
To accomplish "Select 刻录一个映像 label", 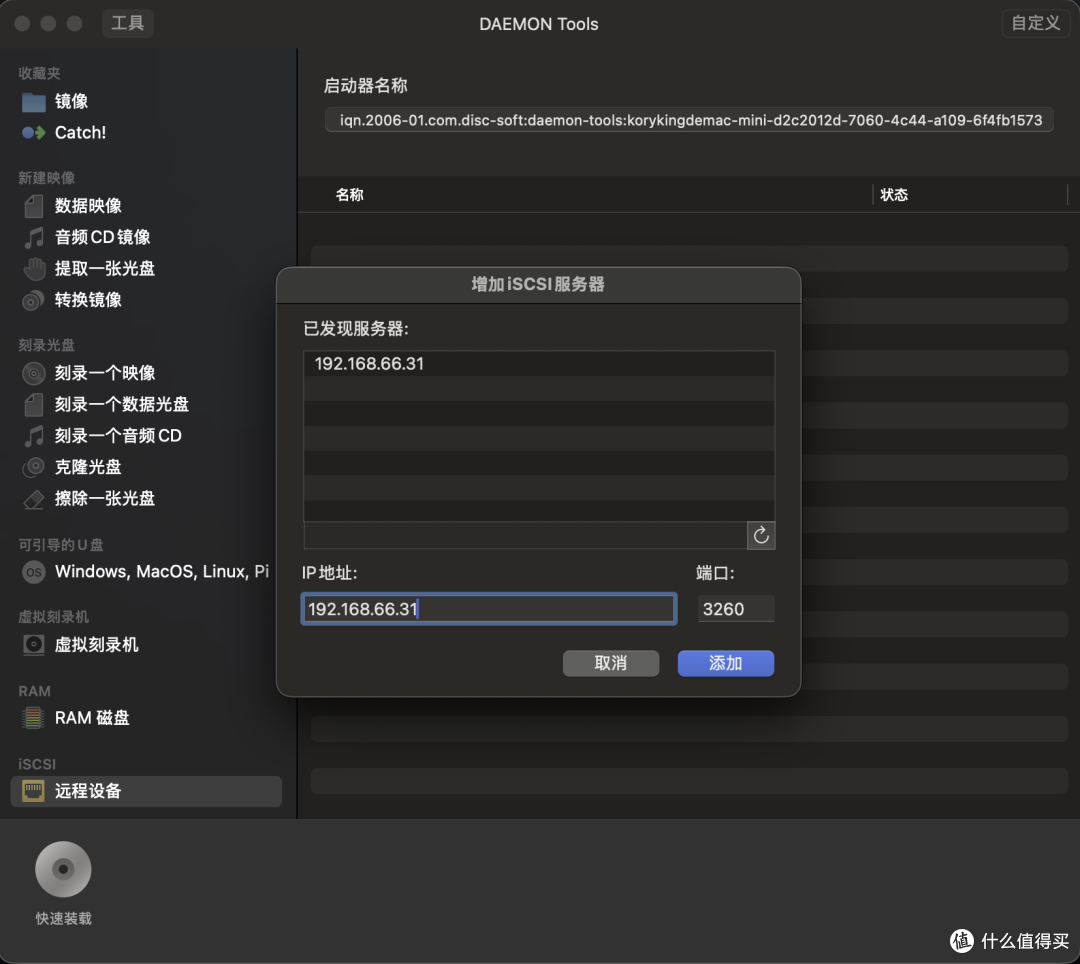I will click(x=105, y=373).
